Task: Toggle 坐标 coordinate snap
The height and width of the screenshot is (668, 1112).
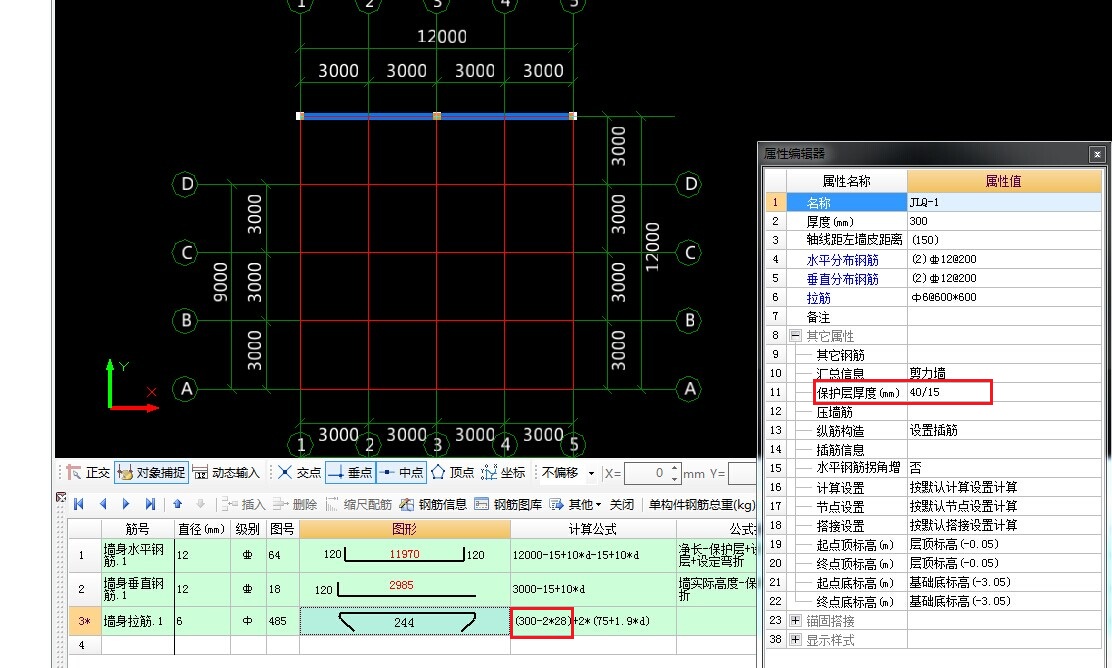Action: 503,472
